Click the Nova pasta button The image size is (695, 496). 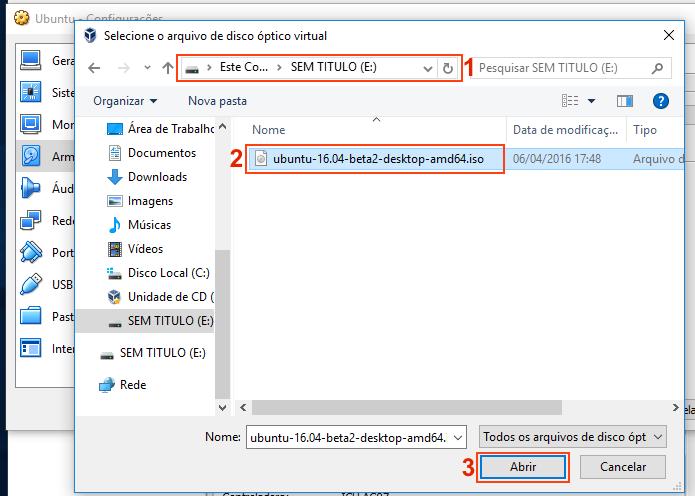[x=217, y=101]
